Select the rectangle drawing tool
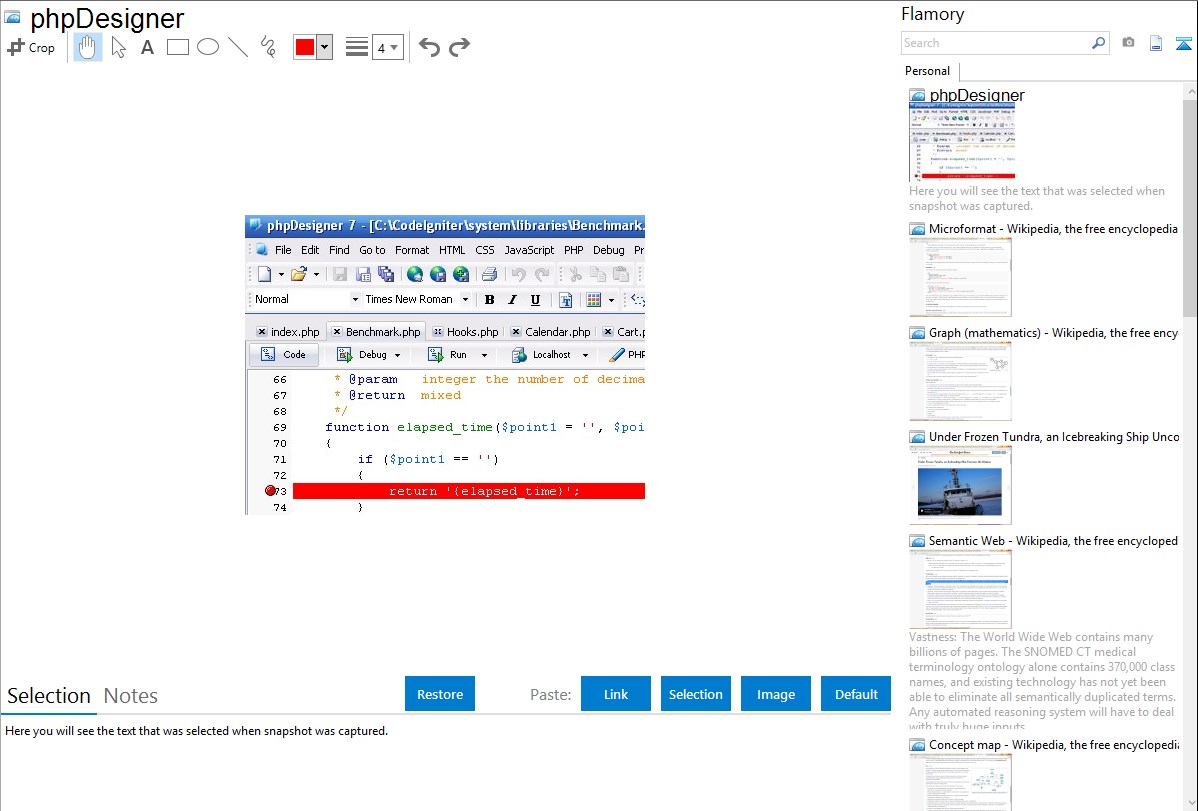 point(177,47)
